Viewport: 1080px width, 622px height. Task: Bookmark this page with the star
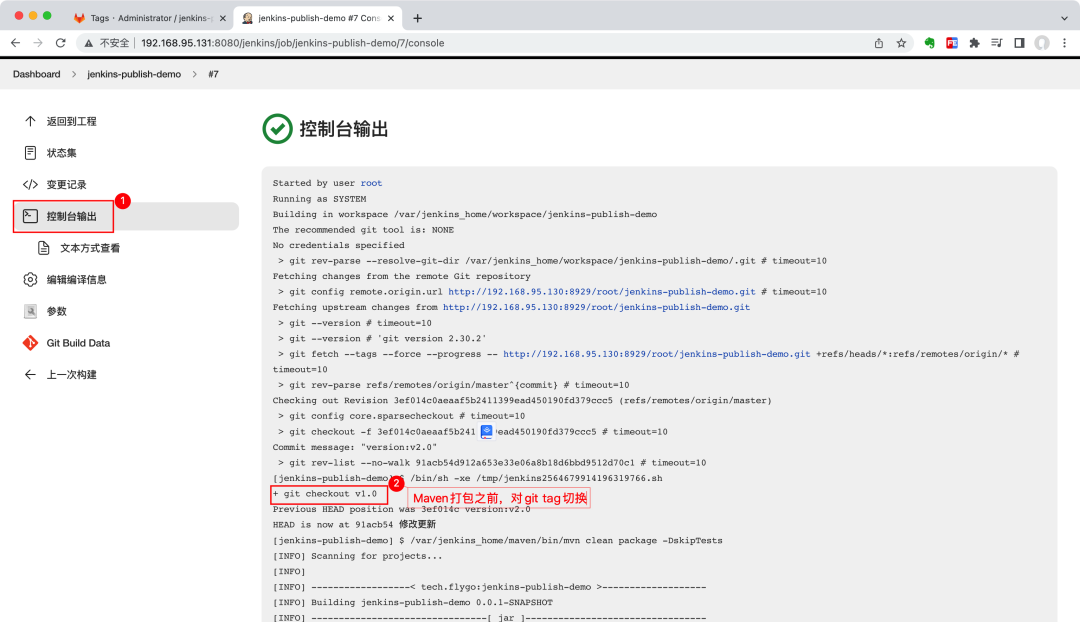click(x=901, y=43)
